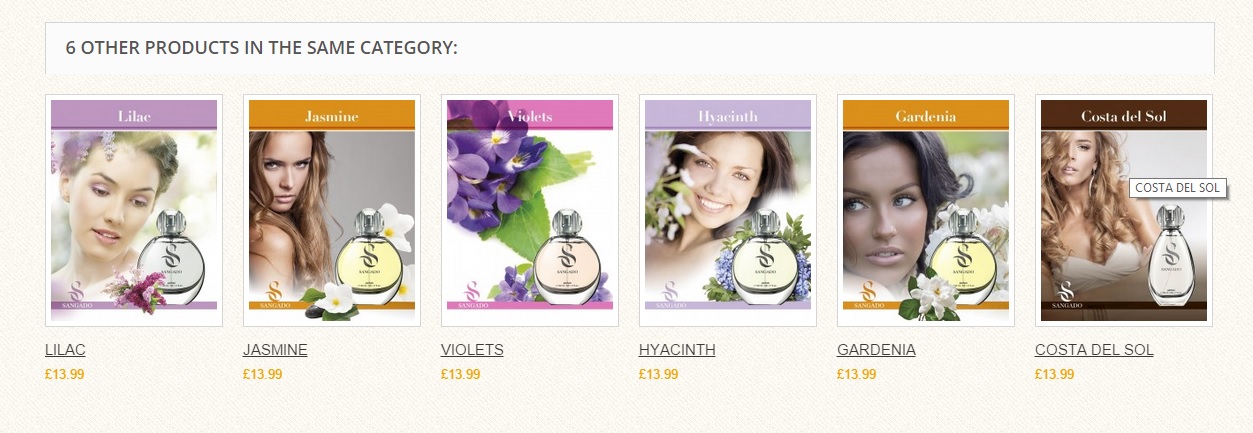The image size is (1253, 433).
Task: Open the Gardenia perfume product image
Action: [926, 211]
